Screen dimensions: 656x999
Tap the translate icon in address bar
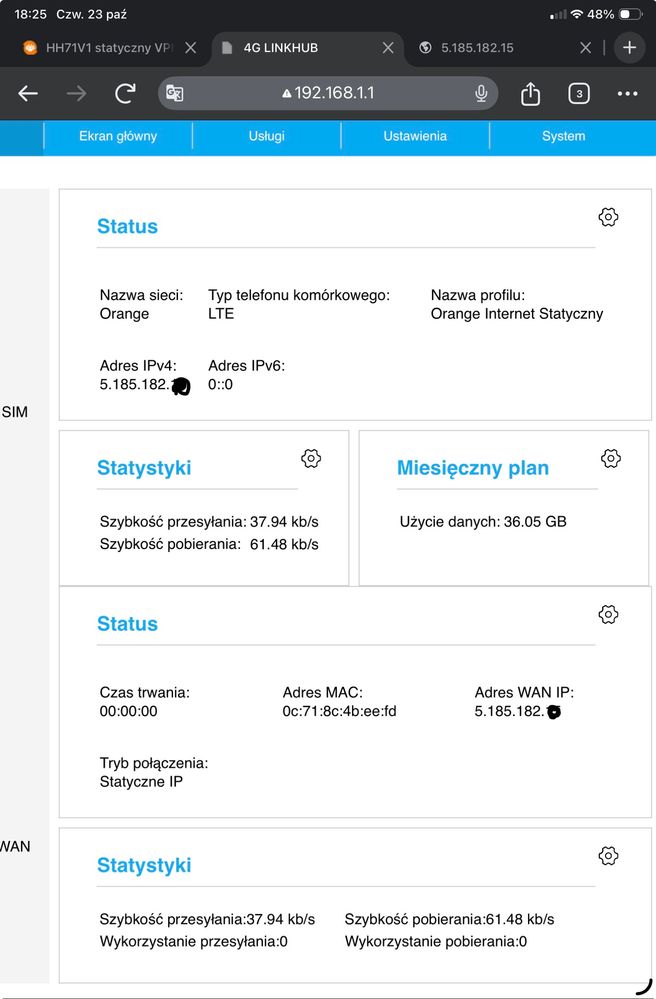pos(175,94)
